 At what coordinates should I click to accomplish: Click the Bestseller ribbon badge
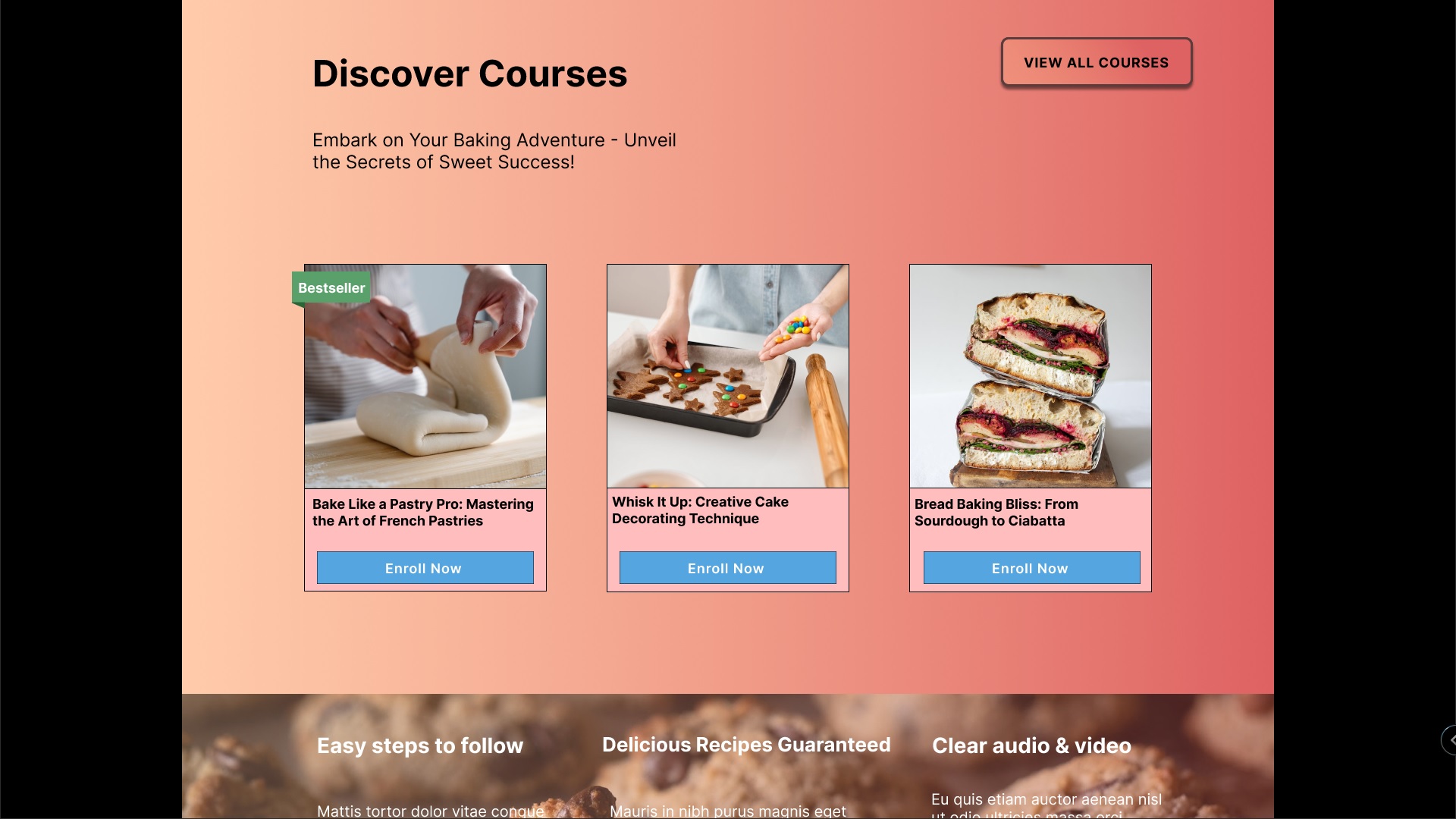point(331,288)
